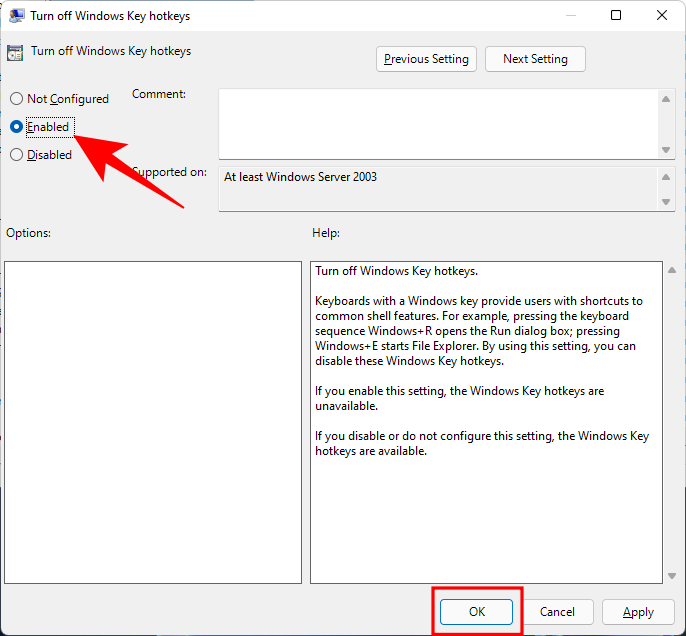Close the dialog with the X button
Screen dimensions: 686x636
662,16
